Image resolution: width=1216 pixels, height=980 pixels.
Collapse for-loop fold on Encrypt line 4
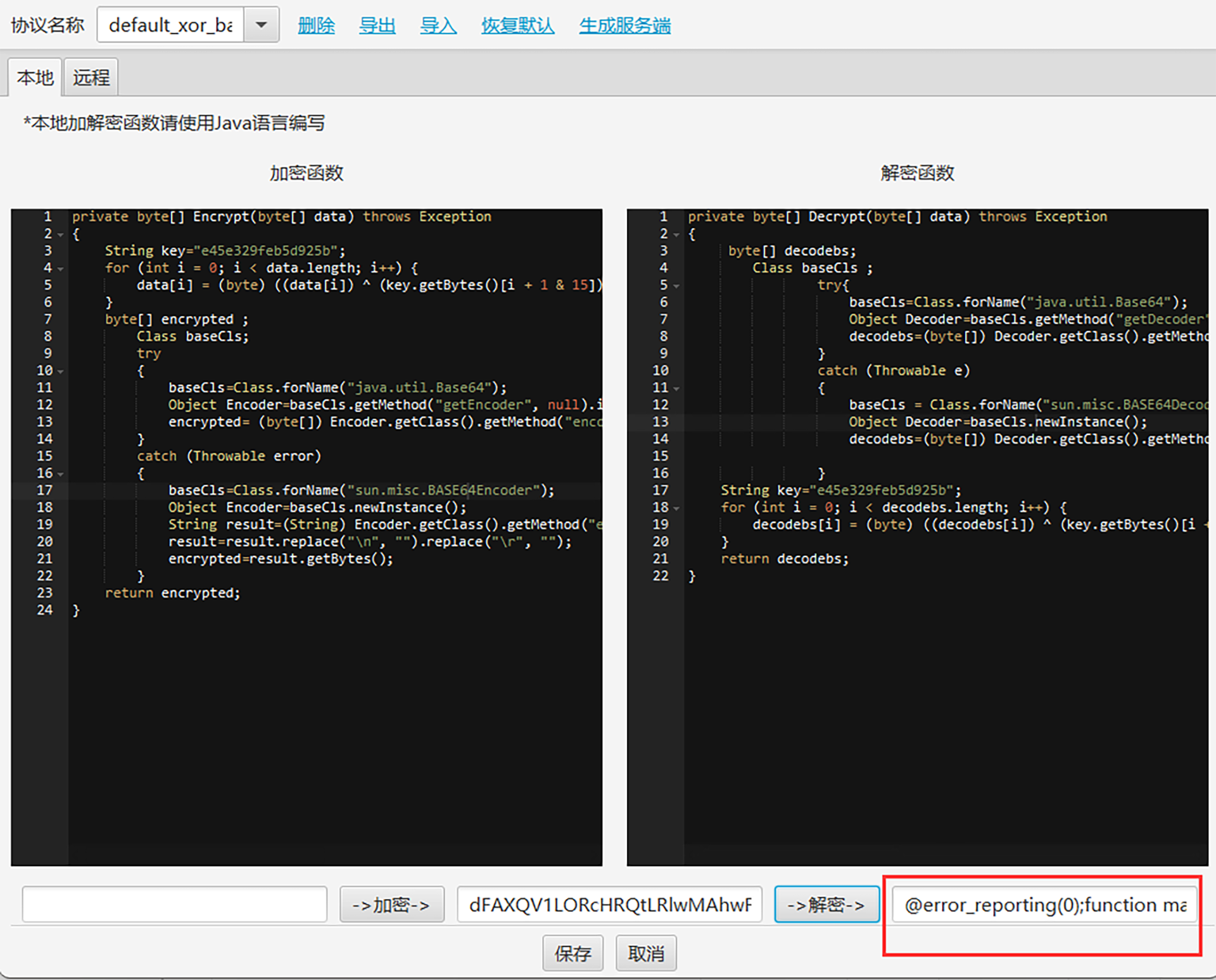tap(61, 269)
